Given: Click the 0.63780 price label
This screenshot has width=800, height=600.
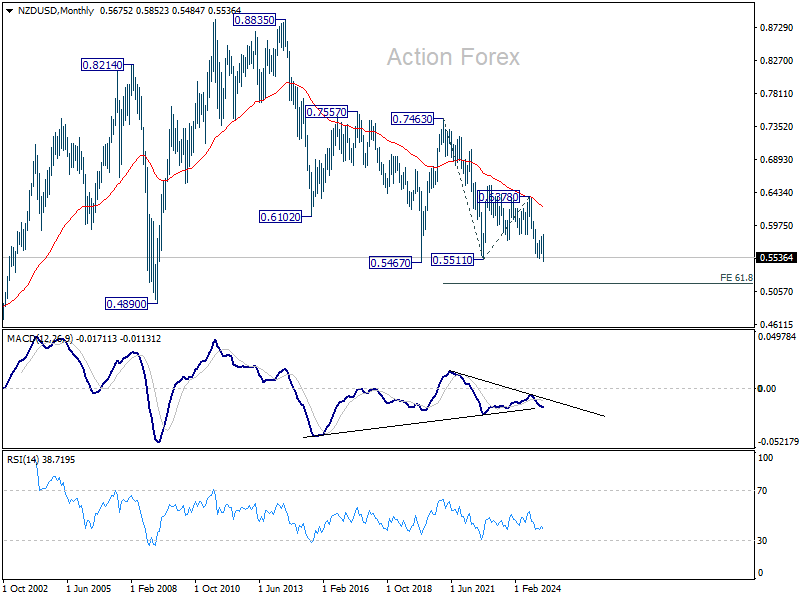Looking at the screenshot, I should pos(498,196).
